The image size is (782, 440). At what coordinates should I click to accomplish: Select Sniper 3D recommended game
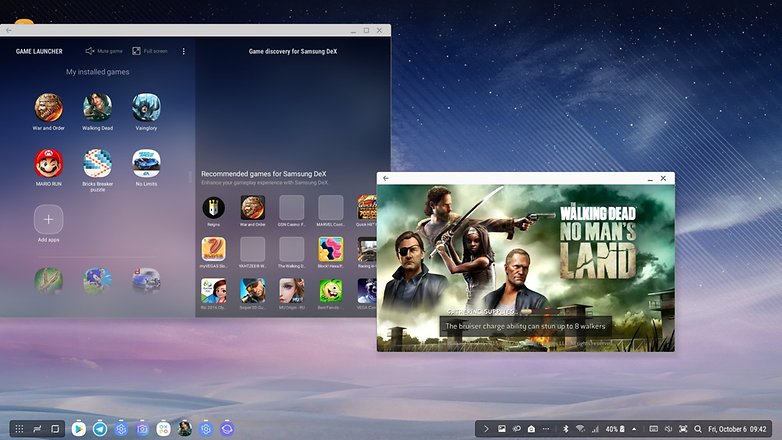253,291
